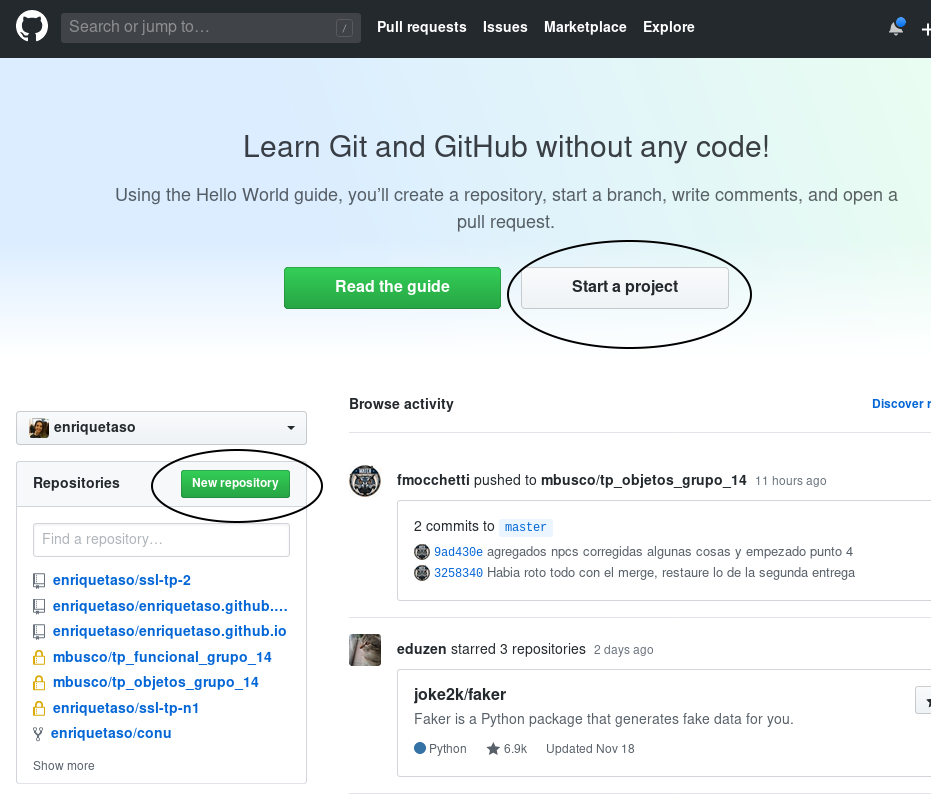The height and width of the screenshot is (799, 931).
Task: Click the repo icon beside enriquetaso/ssl-tp-2
Action: 39,581
